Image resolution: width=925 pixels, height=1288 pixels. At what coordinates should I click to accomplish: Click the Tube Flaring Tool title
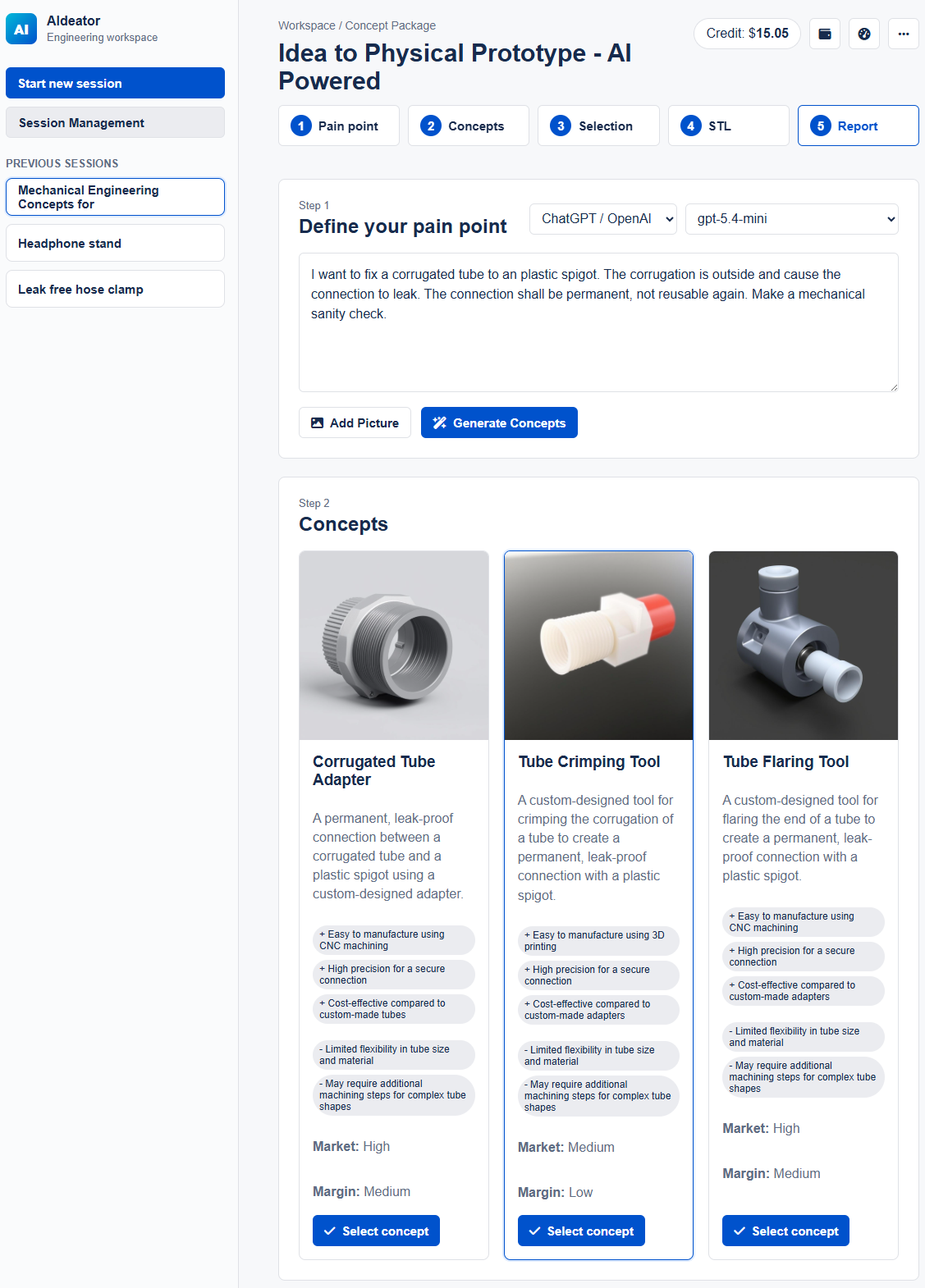pos(786,761)
